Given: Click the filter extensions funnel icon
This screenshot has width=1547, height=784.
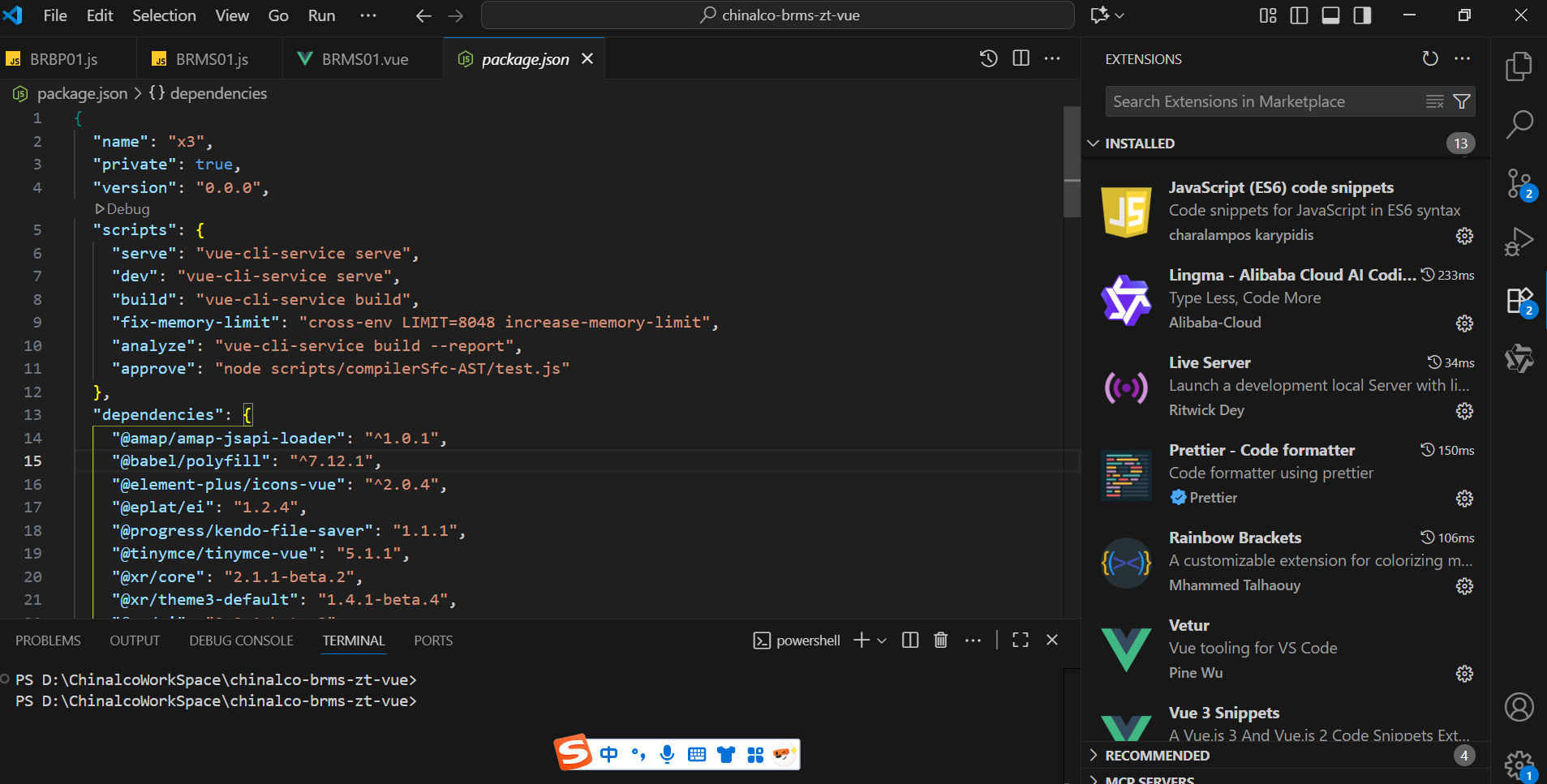Looking at the screenshot, I should [1462, 101].
